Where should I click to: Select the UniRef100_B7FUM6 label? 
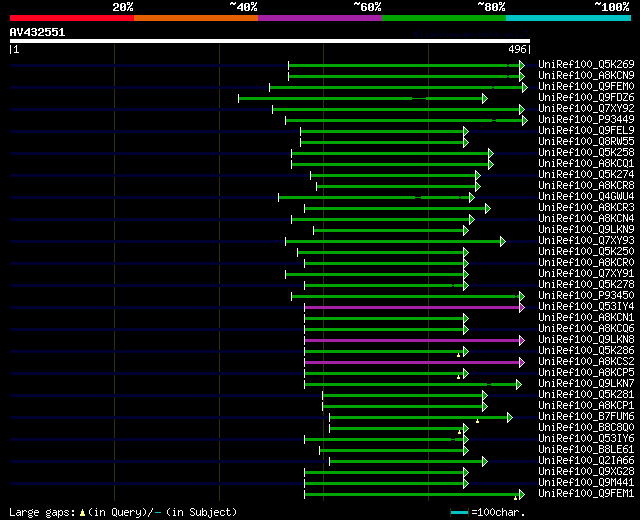click(586, 417)
